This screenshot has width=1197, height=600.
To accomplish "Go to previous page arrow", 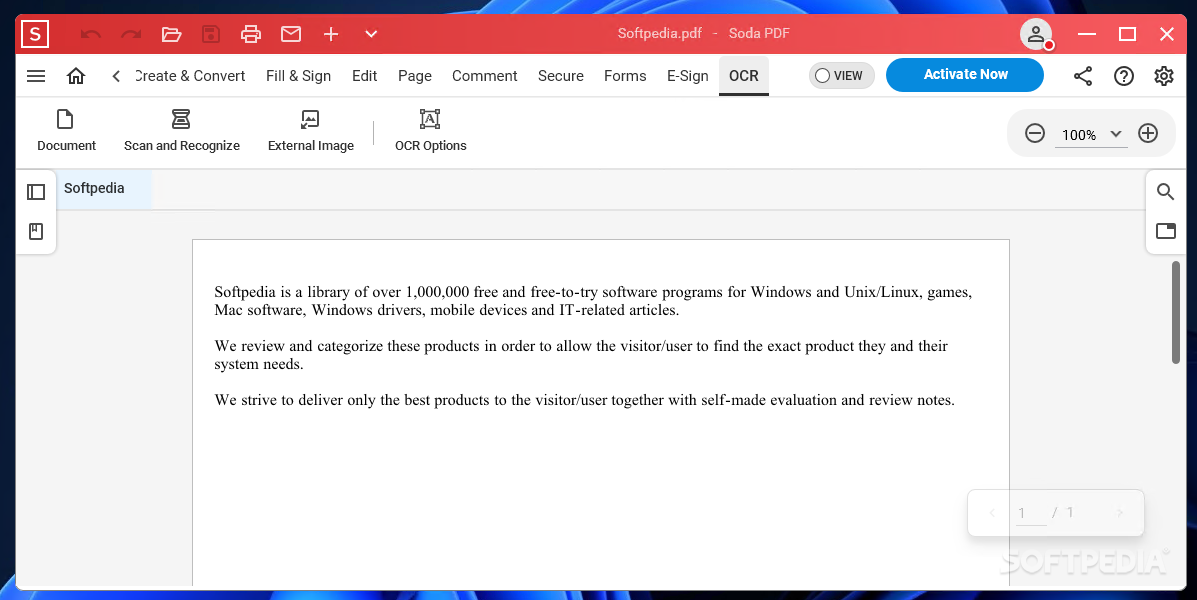I will click(992, 513).
